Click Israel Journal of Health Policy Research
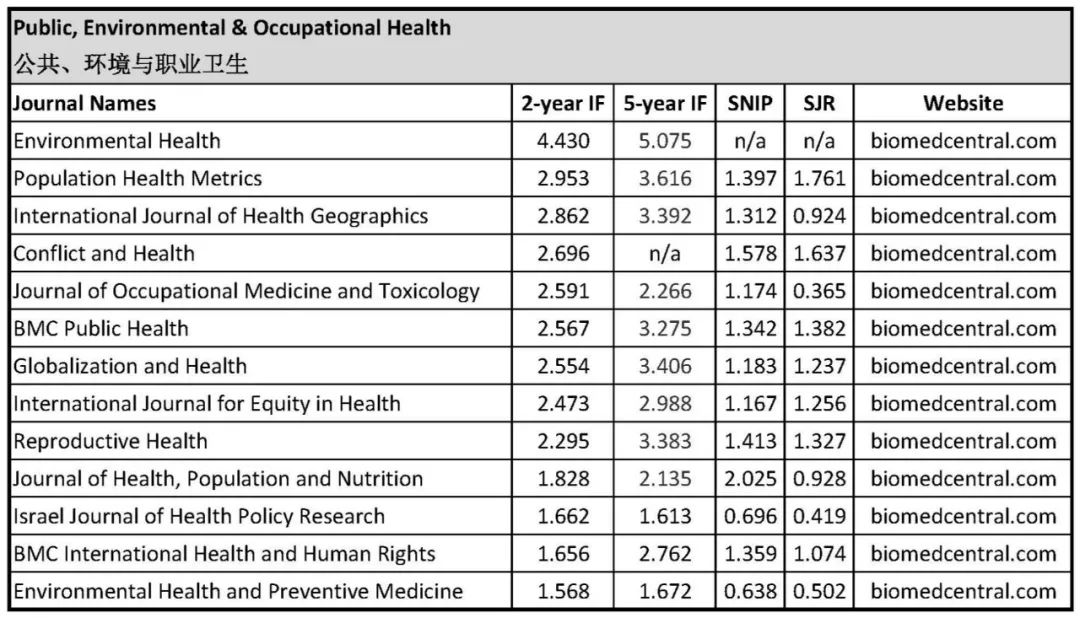Screen dimensions: 1080x618 pos(199,516)
